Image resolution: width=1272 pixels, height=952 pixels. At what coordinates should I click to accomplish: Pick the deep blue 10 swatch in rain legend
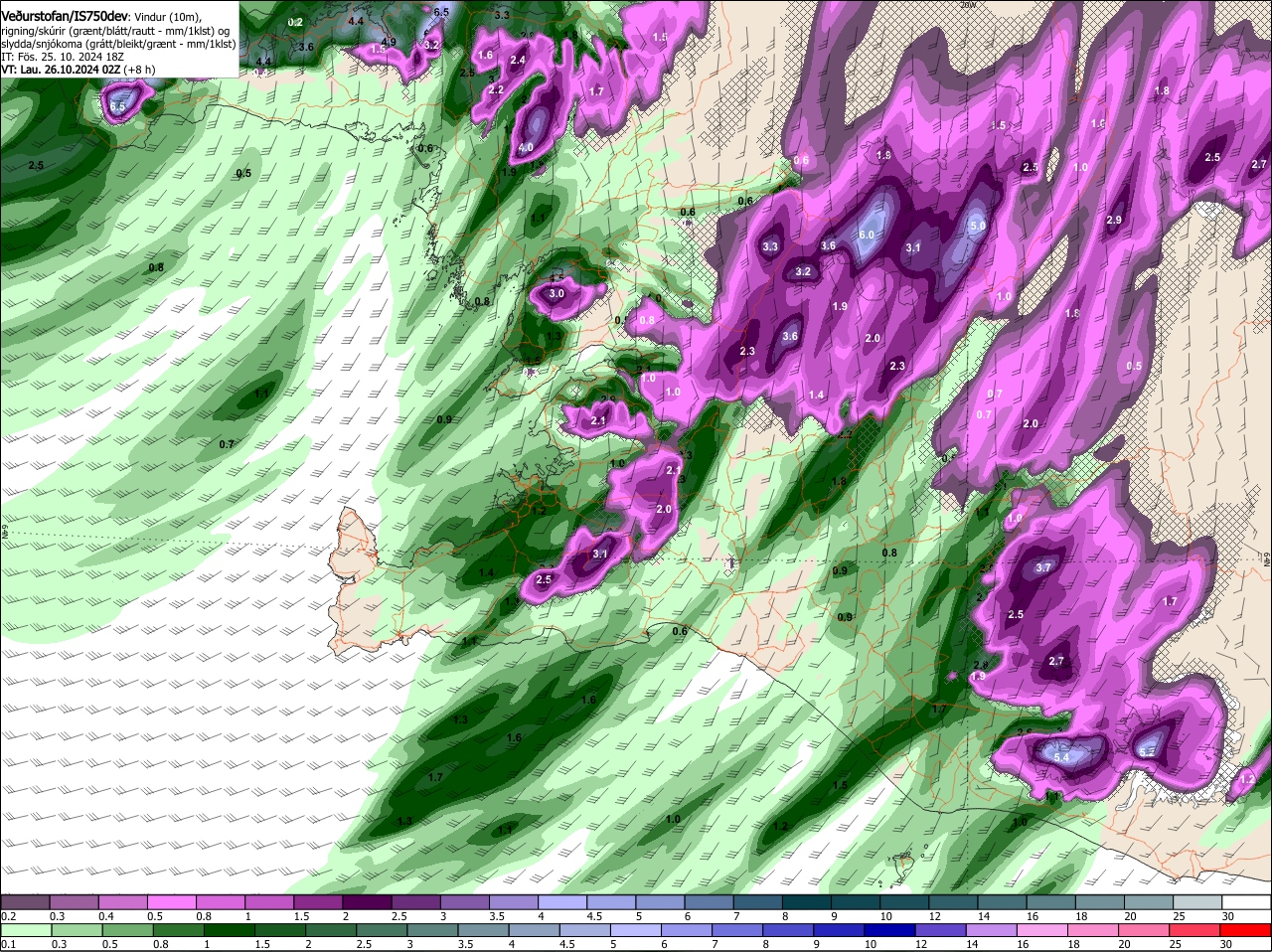click(x=890, y=930)
